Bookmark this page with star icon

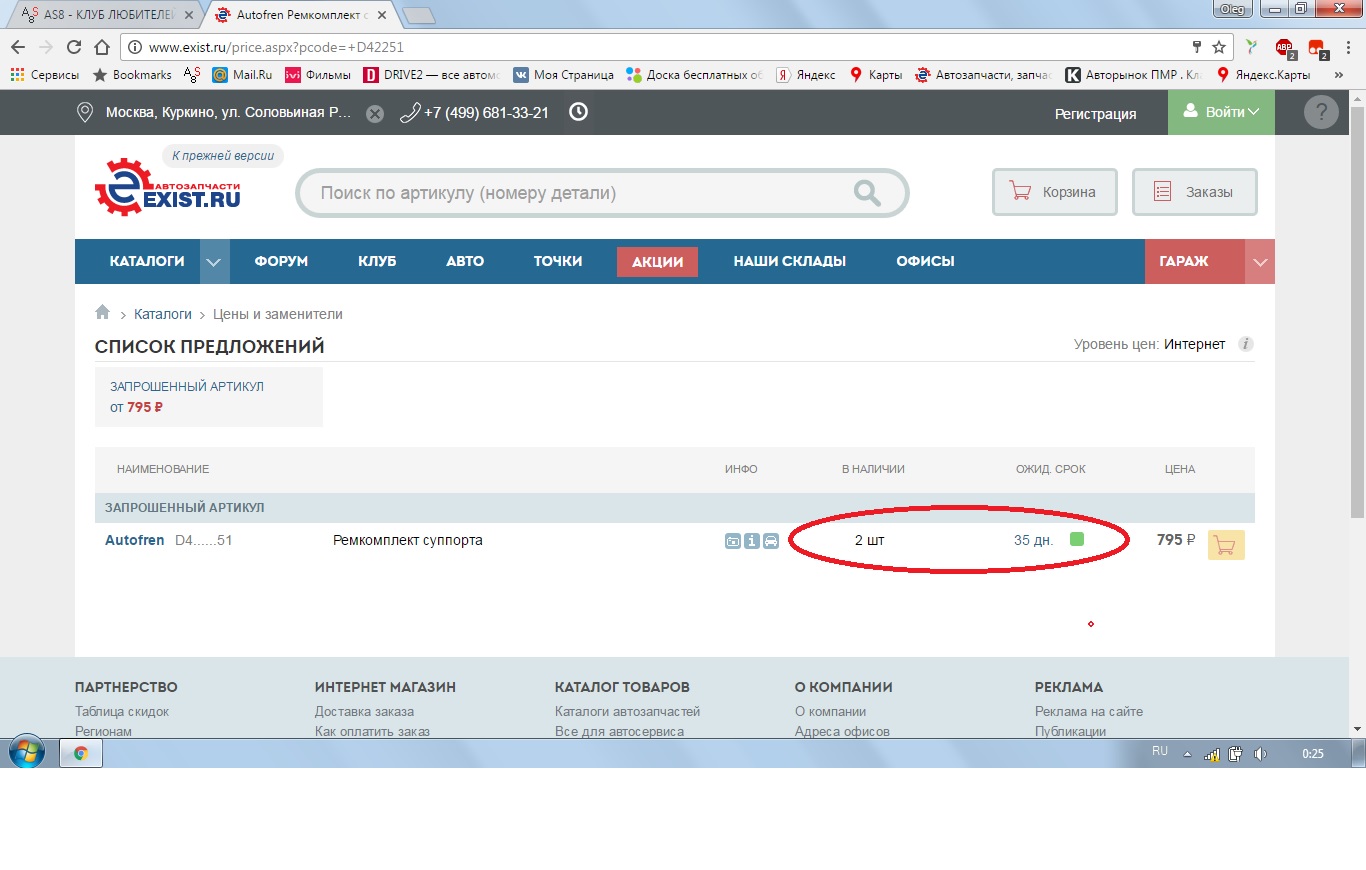pos(1219,47)
